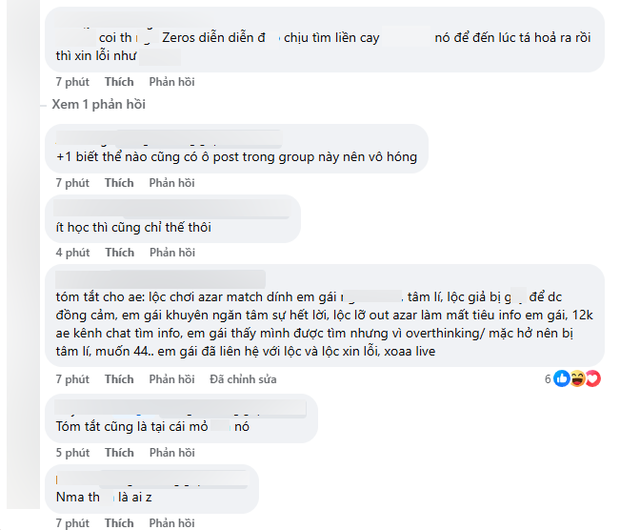Reply to the "tóm tắt cho ae" comment
The height and width of the screenshot is (530, 640).
[x=171, y=379]
